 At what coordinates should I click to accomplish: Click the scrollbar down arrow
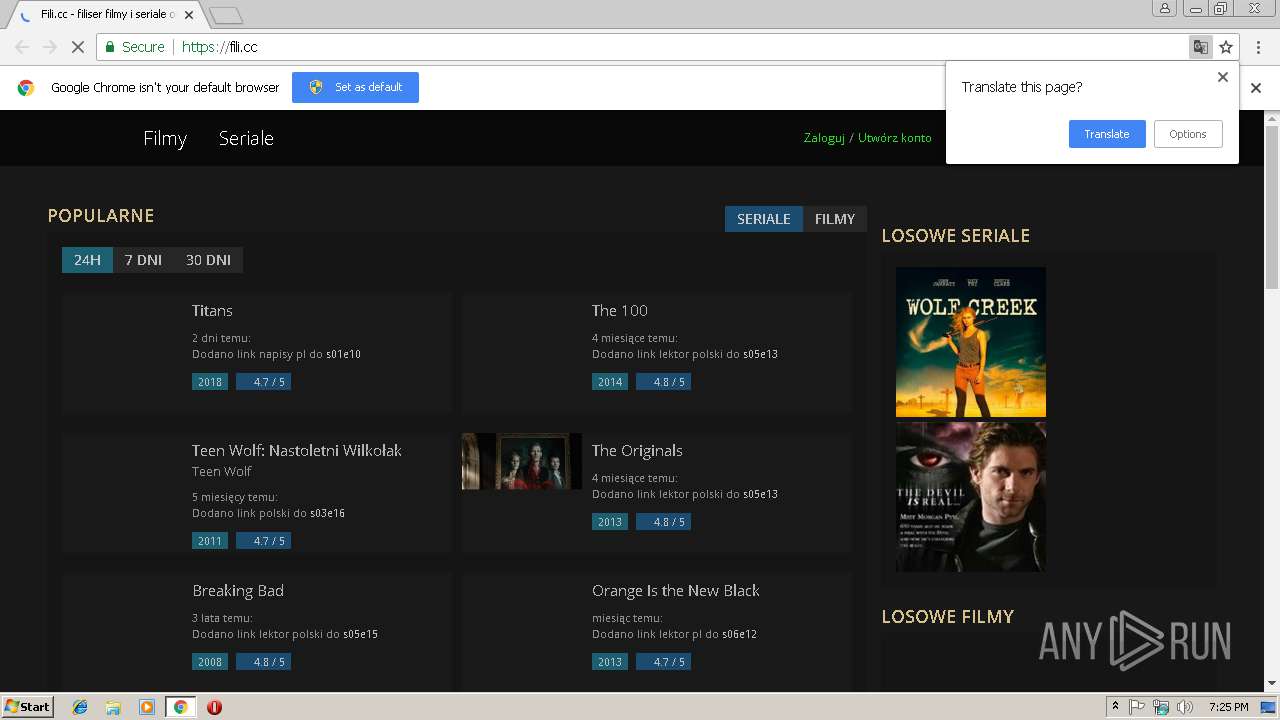point(1272,684)
